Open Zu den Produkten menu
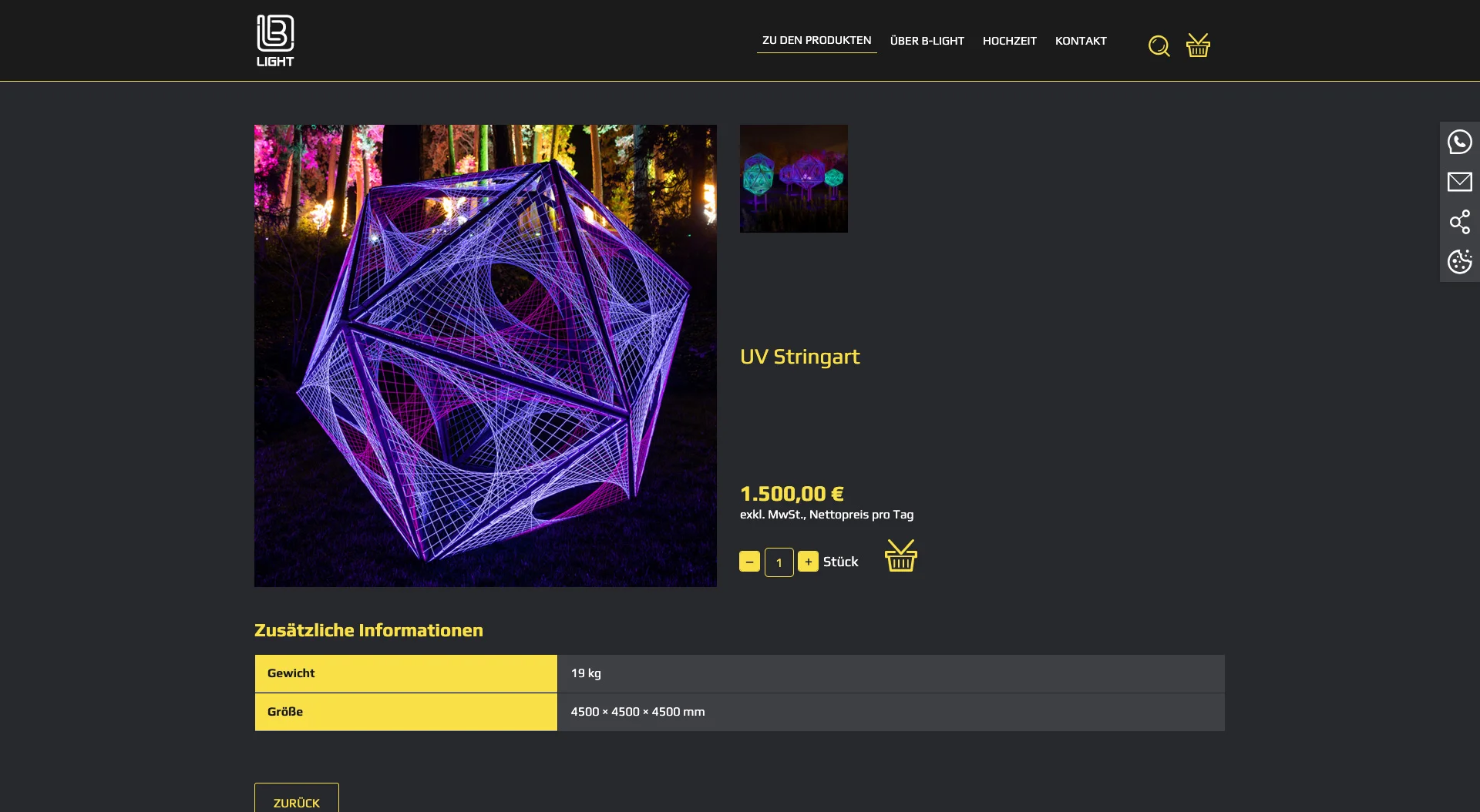 816,40
